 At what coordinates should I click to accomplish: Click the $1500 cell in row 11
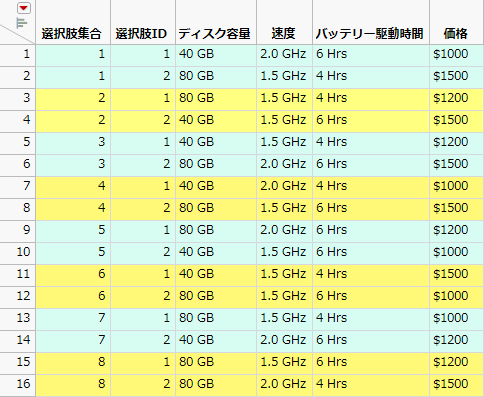pos(457,274)
